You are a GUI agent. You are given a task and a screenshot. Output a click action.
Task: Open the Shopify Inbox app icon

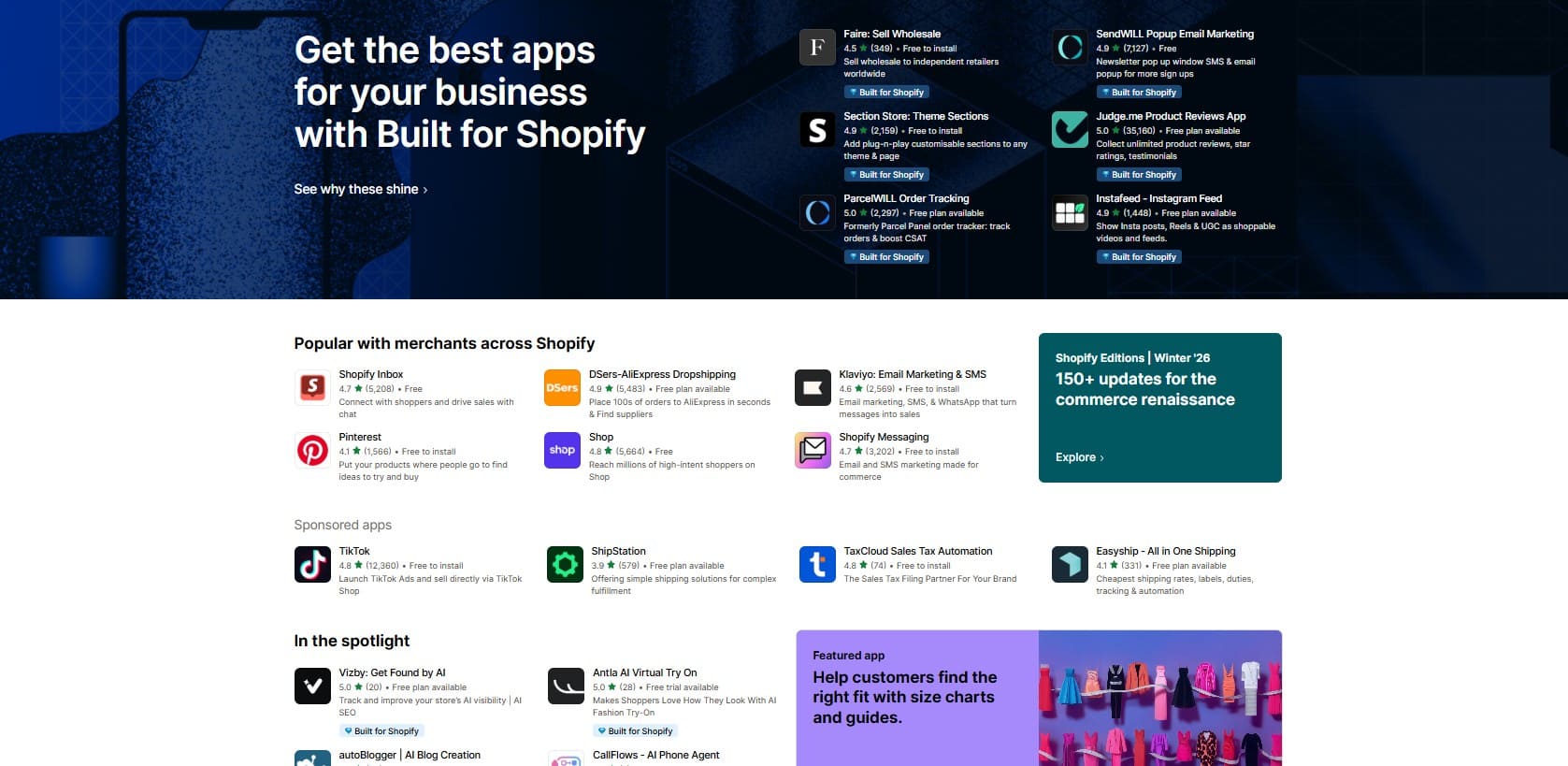tap(312, 387)
